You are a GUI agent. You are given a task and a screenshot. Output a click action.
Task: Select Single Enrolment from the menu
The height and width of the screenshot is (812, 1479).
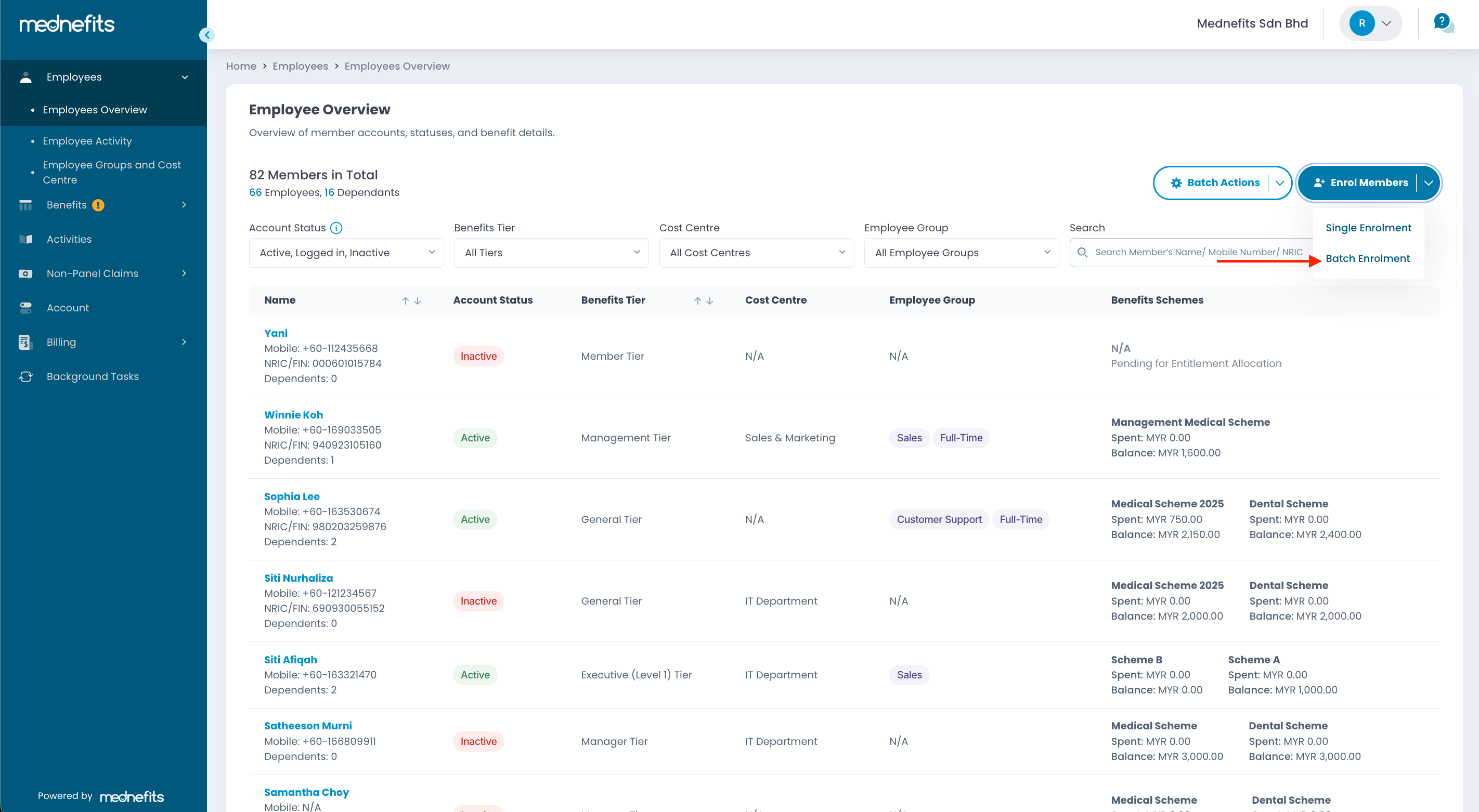point(1368,228)
